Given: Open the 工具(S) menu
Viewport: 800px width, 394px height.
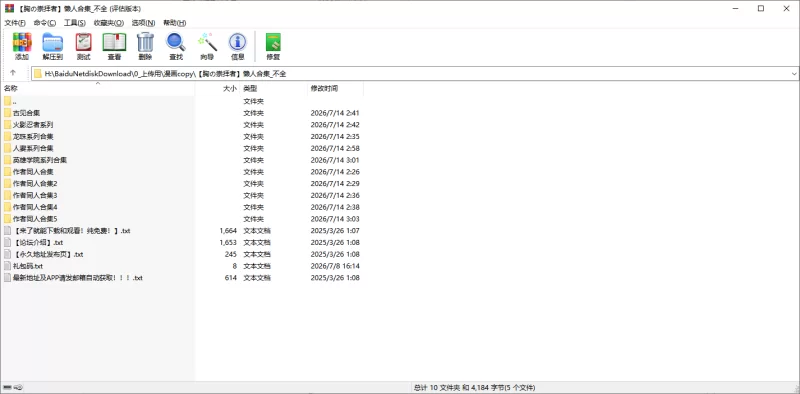Looking at the screenshot, I should (x=74, y=23).
